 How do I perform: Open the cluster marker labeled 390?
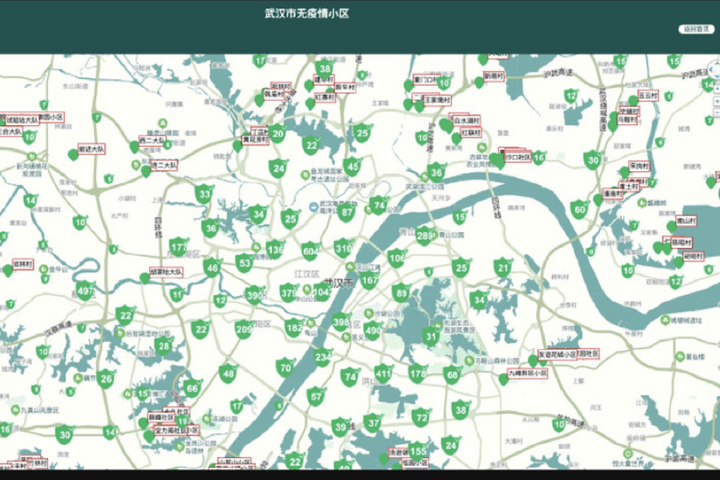(x=255, y=295)
